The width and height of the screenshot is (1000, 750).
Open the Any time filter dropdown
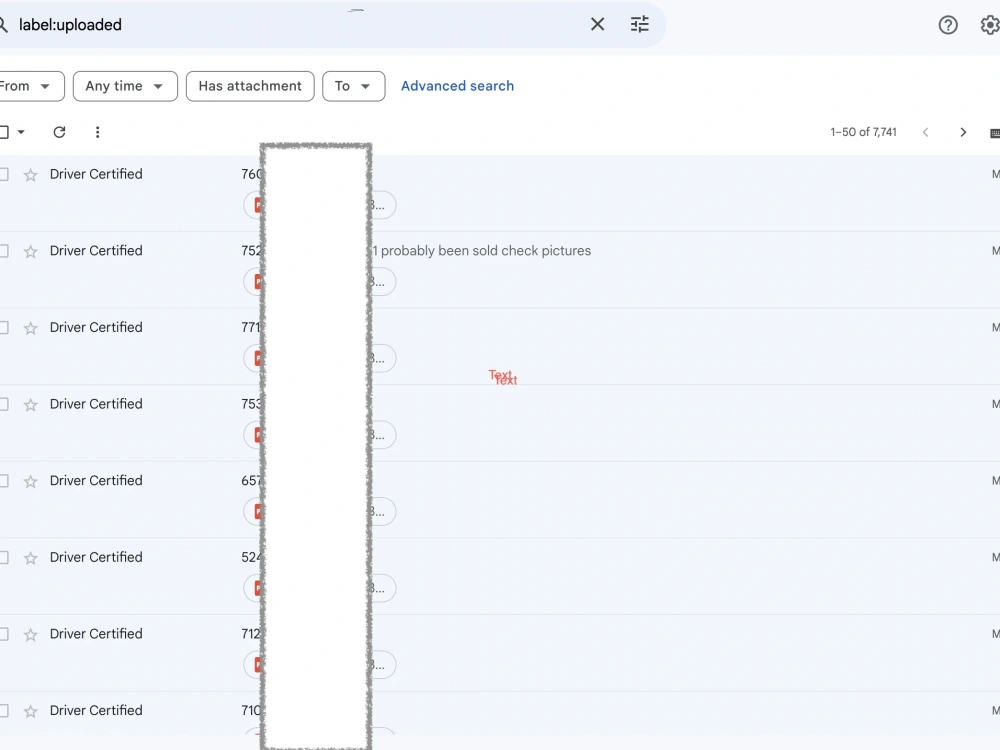[x=125, y=86]
